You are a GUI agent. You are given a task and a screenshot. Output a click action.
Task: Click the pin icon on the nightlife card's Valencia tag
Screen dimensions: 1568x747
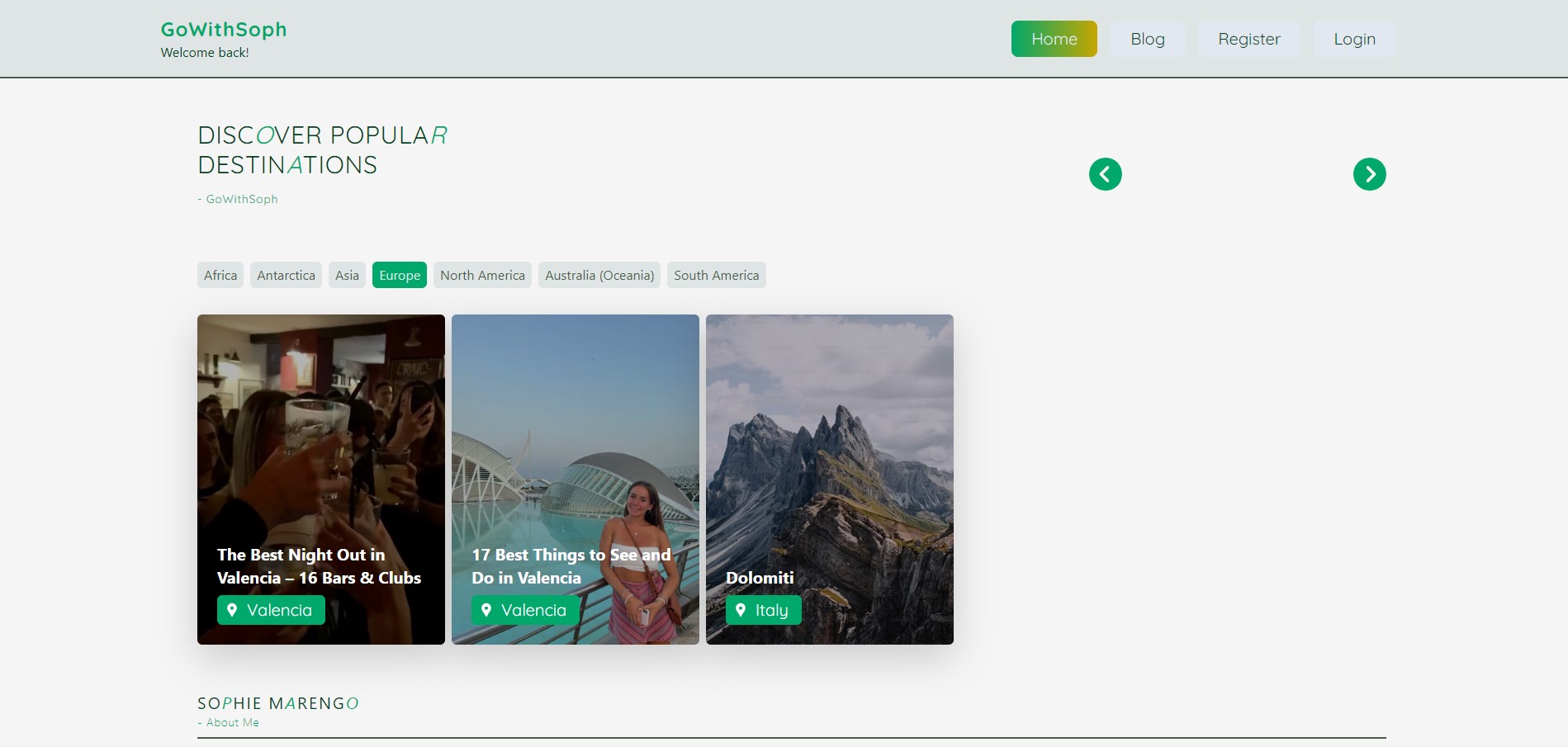click(232, 610)
